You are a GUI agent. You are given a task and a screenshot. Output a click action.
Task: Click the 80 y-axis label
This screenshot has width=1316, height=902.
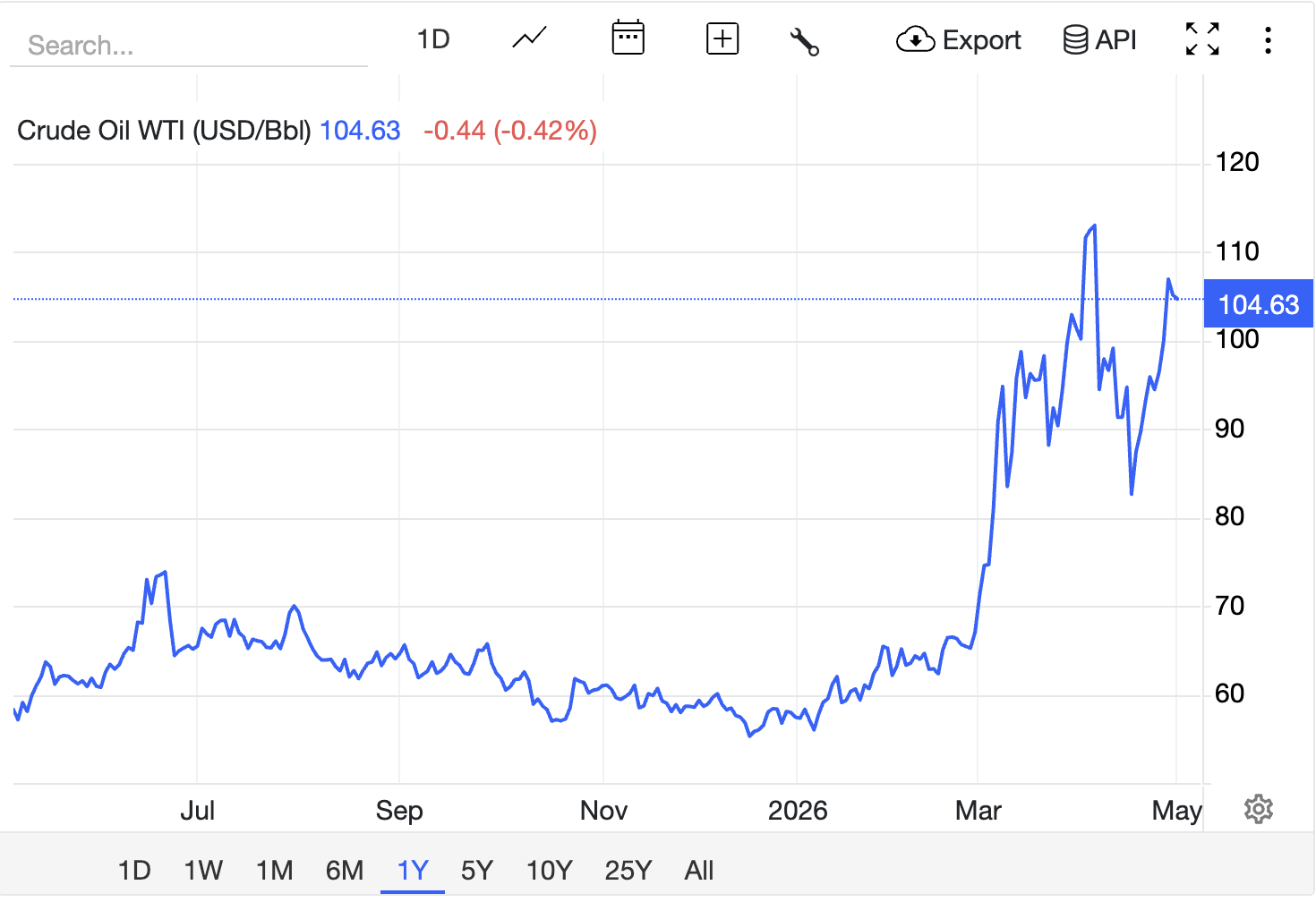pyautogui.click(x=1230, y=516)
